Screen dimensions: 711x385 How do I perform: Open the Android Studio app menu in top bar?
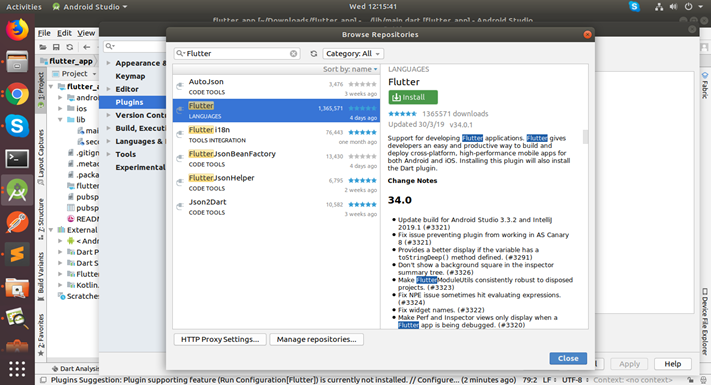click(90, 7)
